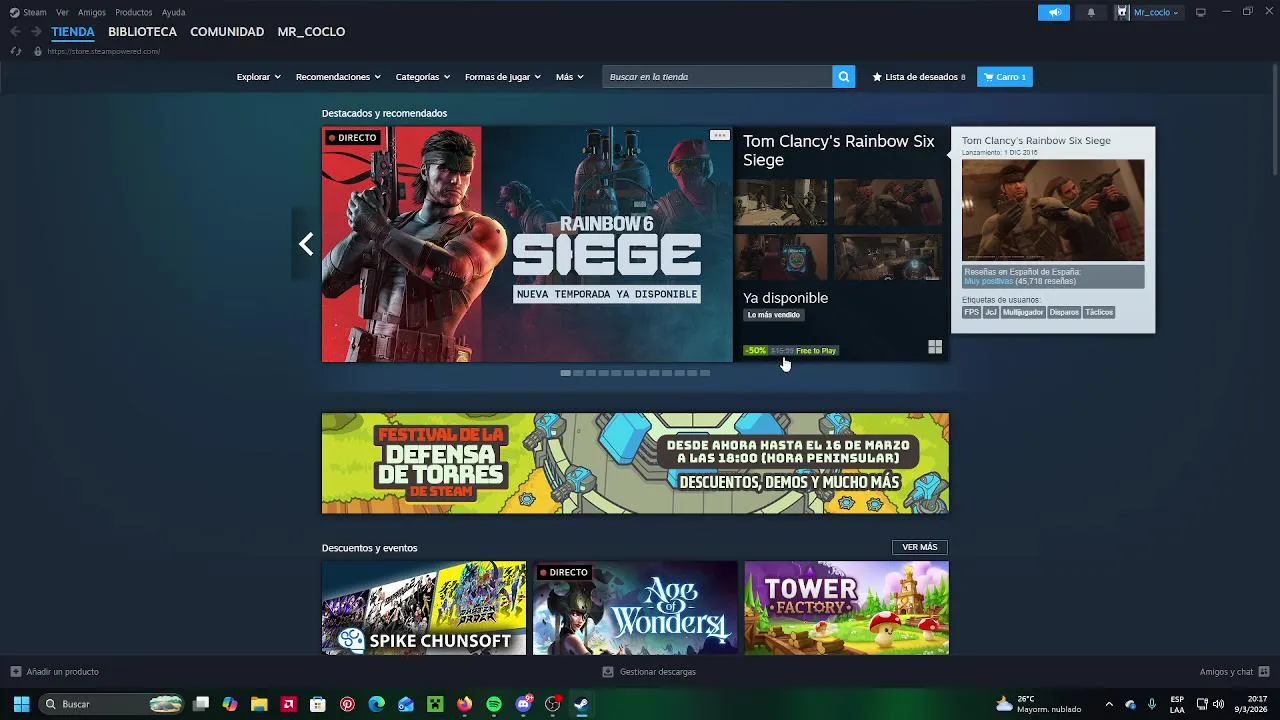Open Gestionar descargas
Viewport: 1280px width, 720px height.
pyautogui.click(x=649, y=672)
